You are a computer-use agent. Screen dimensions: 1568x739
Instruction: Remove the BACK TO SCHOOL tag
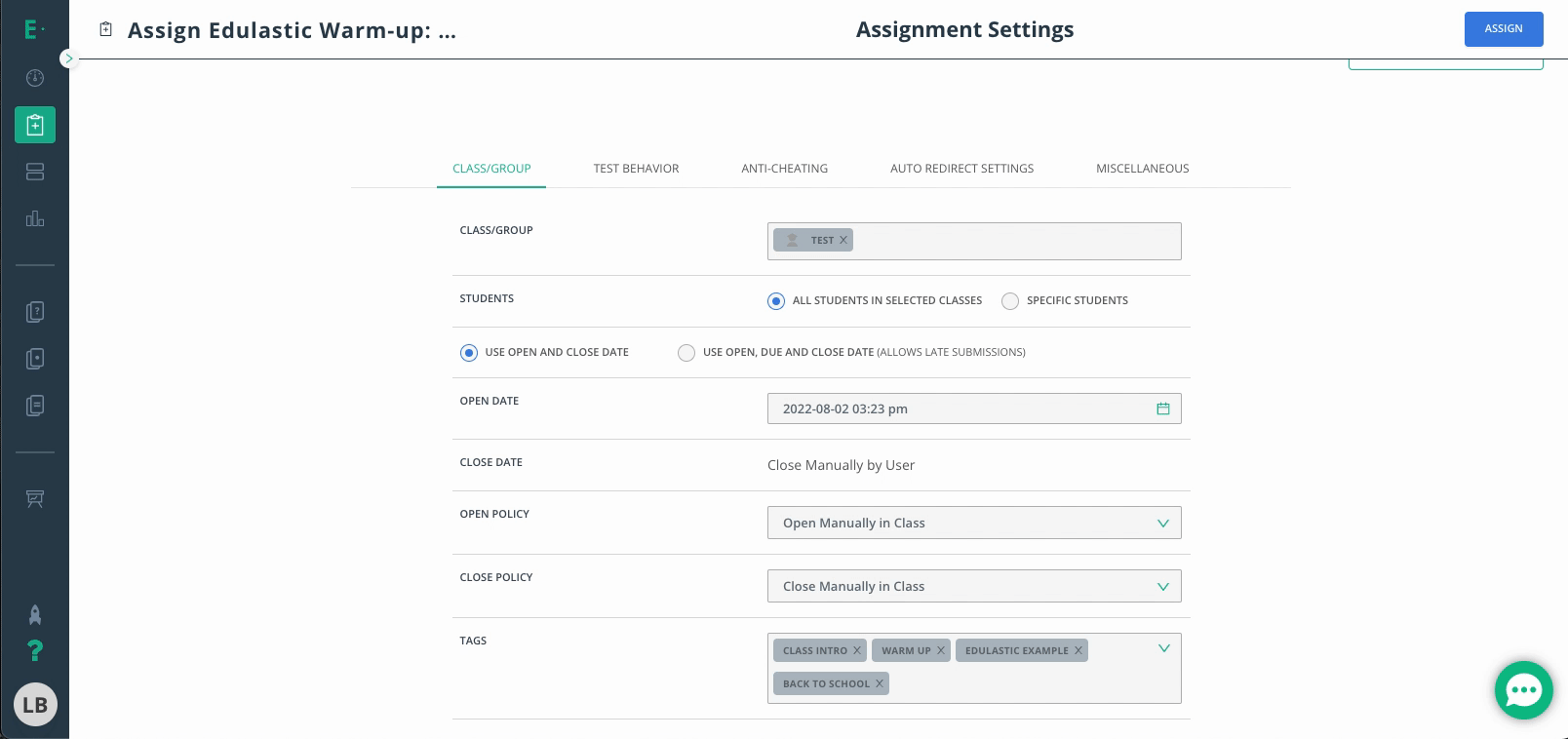(880, 683)
